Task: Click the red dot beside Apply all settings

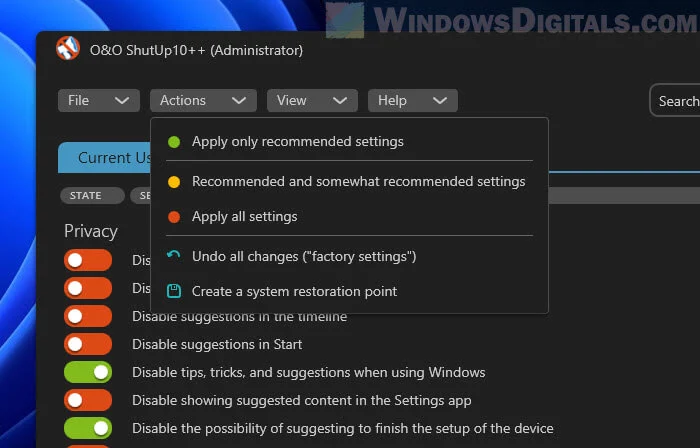Action: tap(174, 217)
